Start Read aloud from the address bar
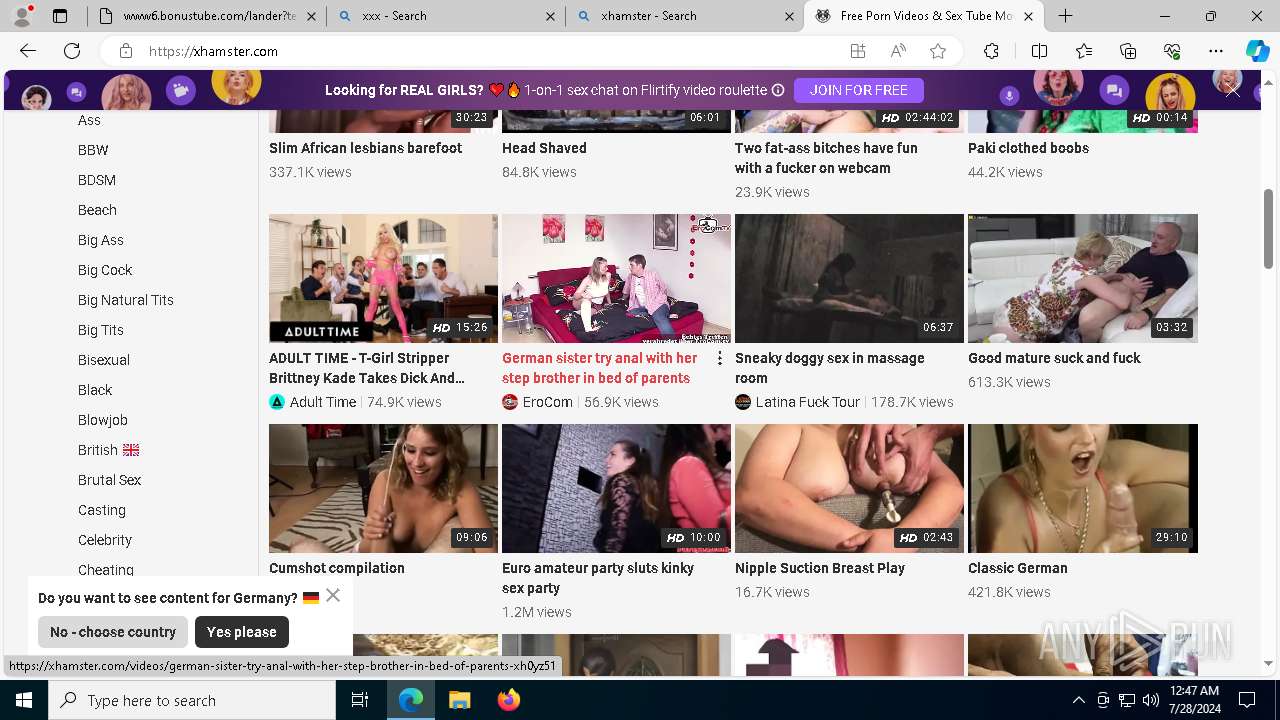The image size is (1280, 720). 898,51
